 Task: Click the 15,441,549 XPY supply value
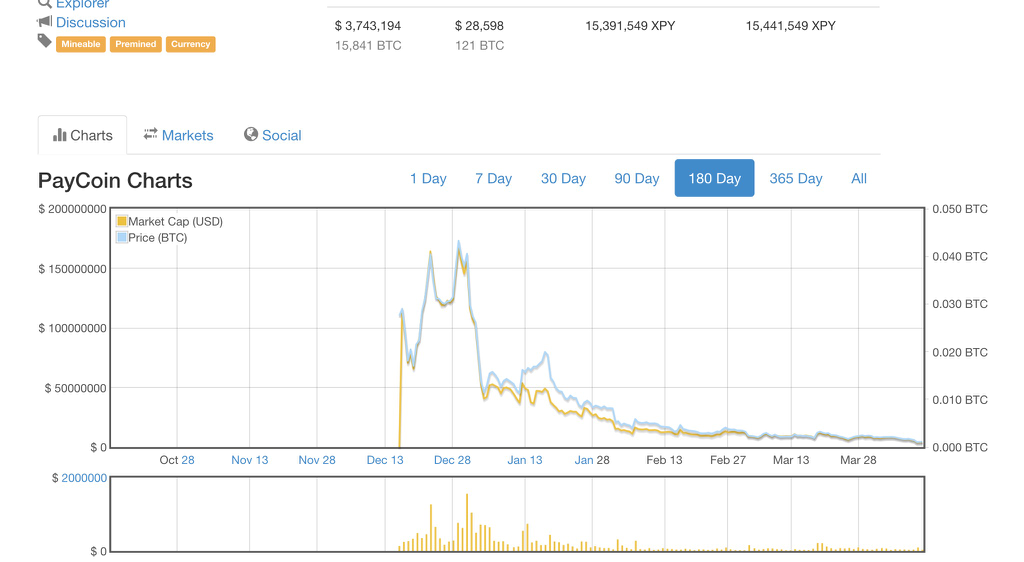click(791, 25)
